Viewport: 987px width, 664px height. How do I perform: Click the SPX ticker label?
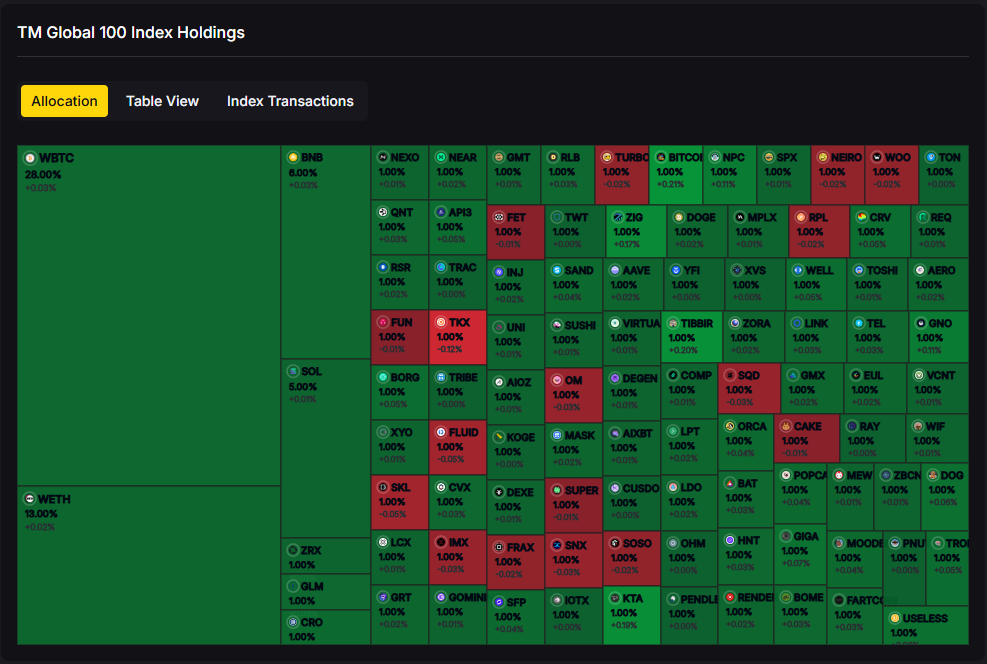[x=787, y=157]
